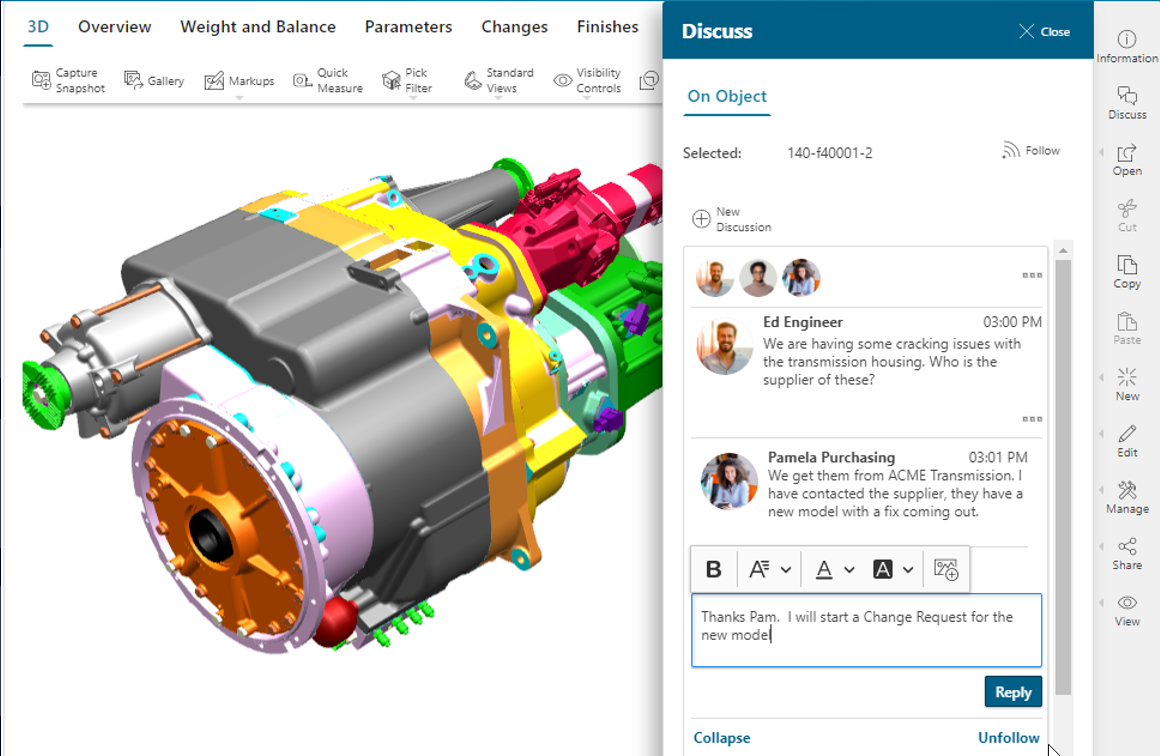The height and width of the screenshot is (756, 1160).
Task: Open the Manage panel
Action: [1127, 497]
